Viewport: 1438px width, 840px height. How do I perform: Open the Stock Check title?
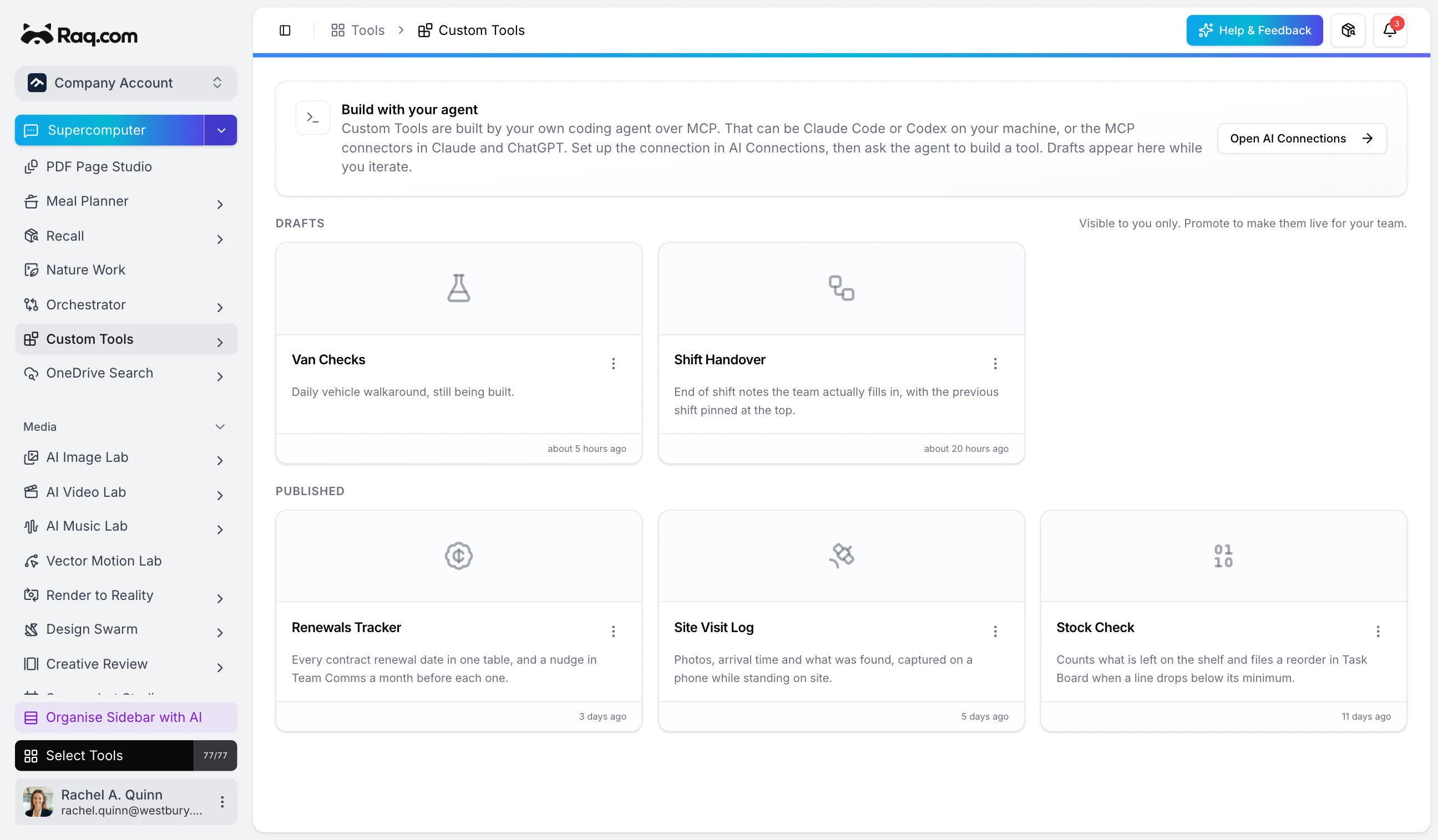click(x=1095, y=627)
